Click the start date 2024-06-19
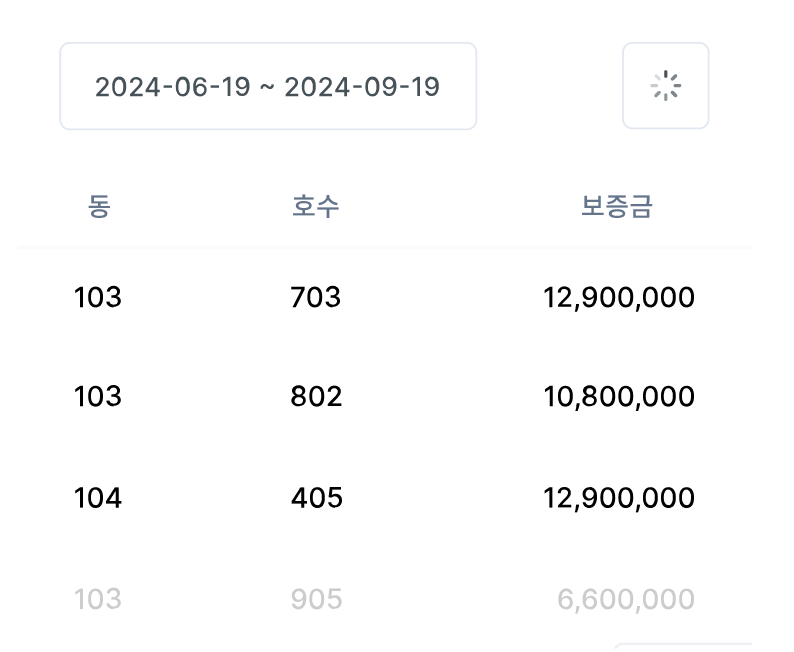Screen dimensions: 794x652 point(171,87)
